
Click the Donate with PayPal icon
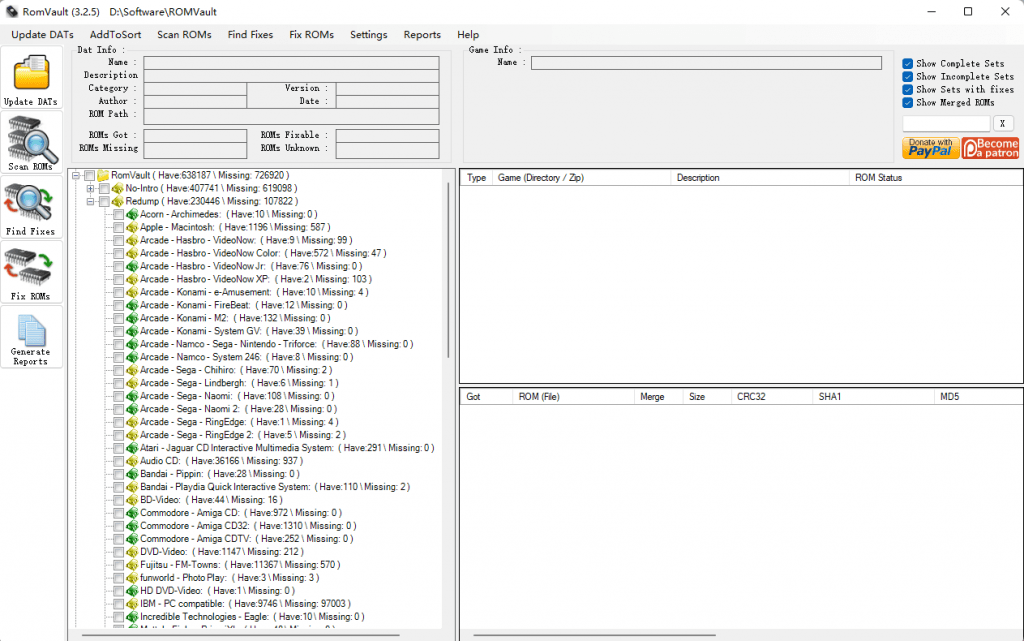[930, 149]
